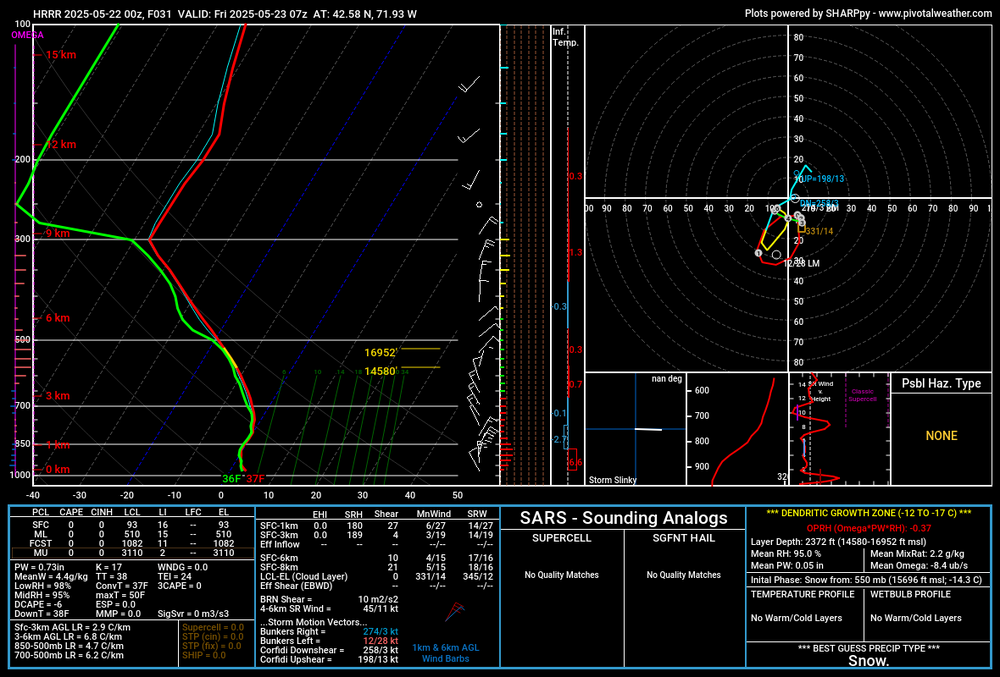The height and width of the screenshot is (677, 1000).
Task: Click the OPRH -0.37 value
Action: pos(869,528)
